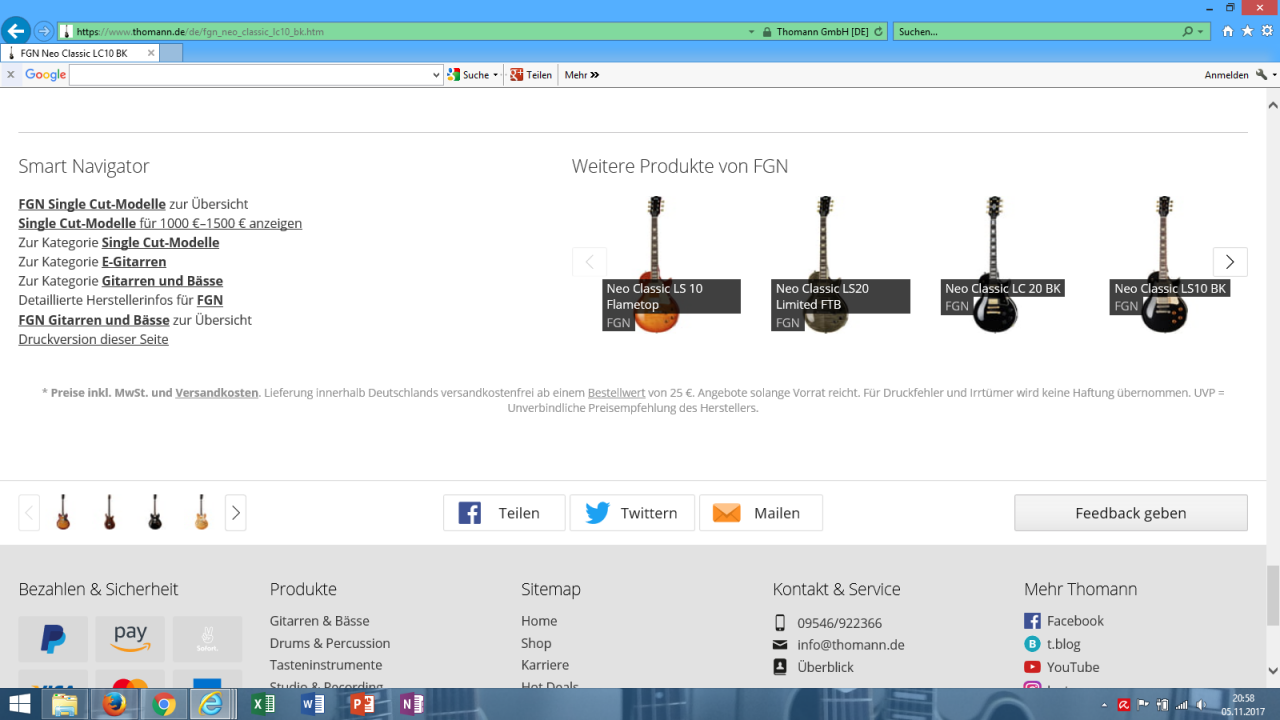
Task: Open the Drums & Percussion product link
Action: coord(330,643)
